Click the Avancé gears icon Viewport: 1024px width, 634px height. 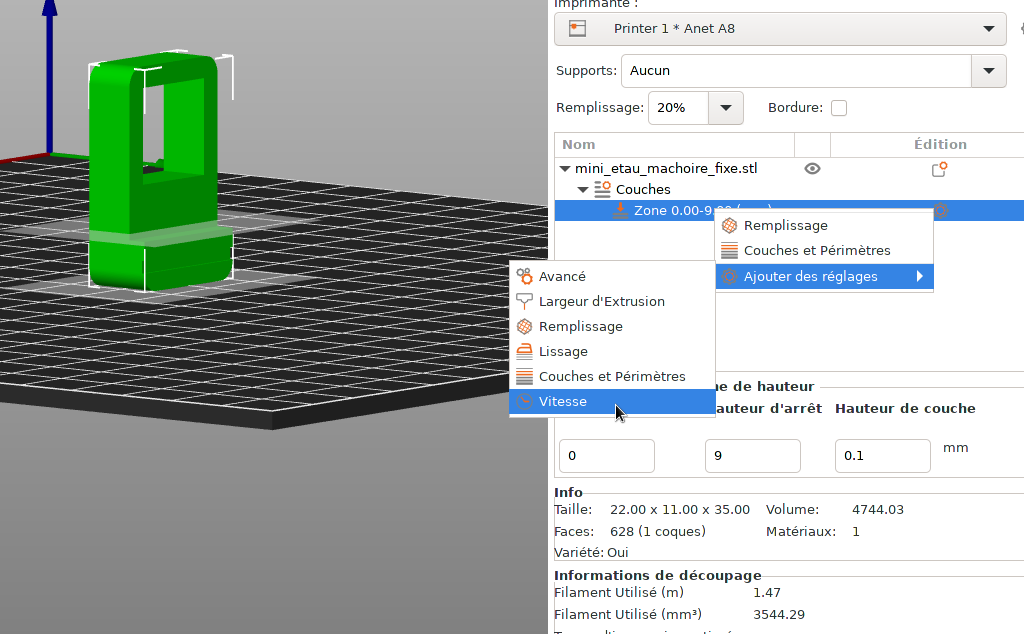pos(524,276)
